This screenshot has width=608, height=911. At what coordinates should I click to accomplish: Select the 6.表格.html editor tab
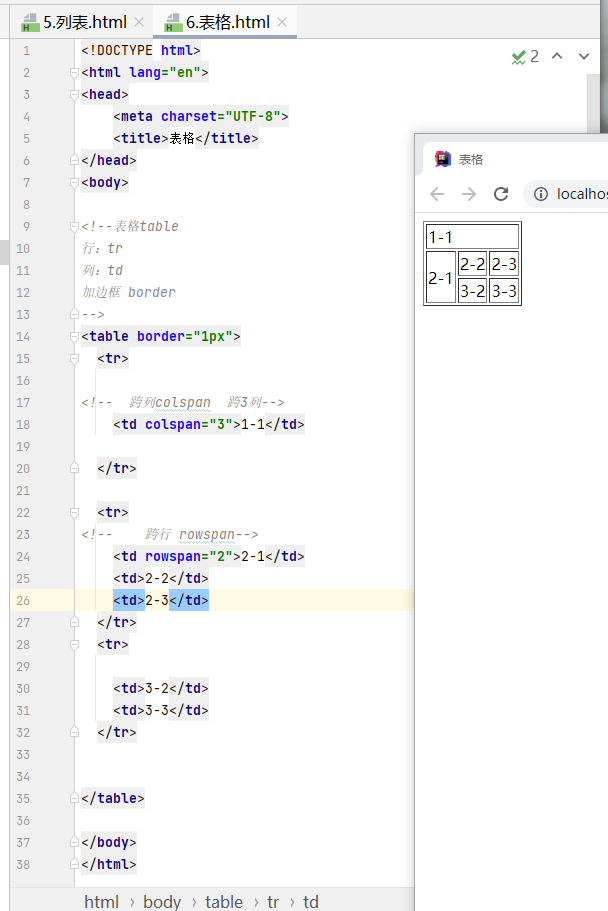[227, 23]
